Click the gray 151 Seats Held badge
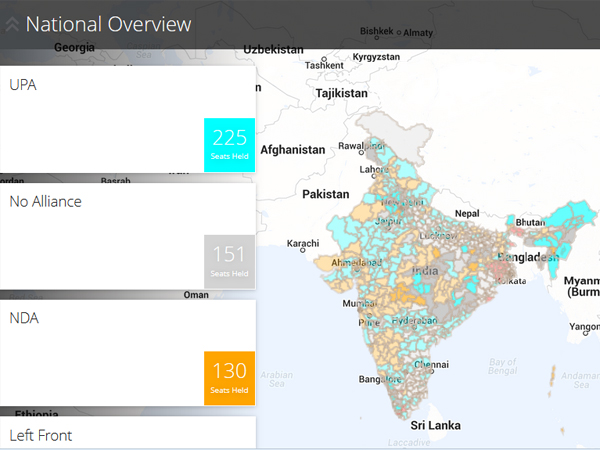This screenshot has height=450, width=600. point(229,261)
